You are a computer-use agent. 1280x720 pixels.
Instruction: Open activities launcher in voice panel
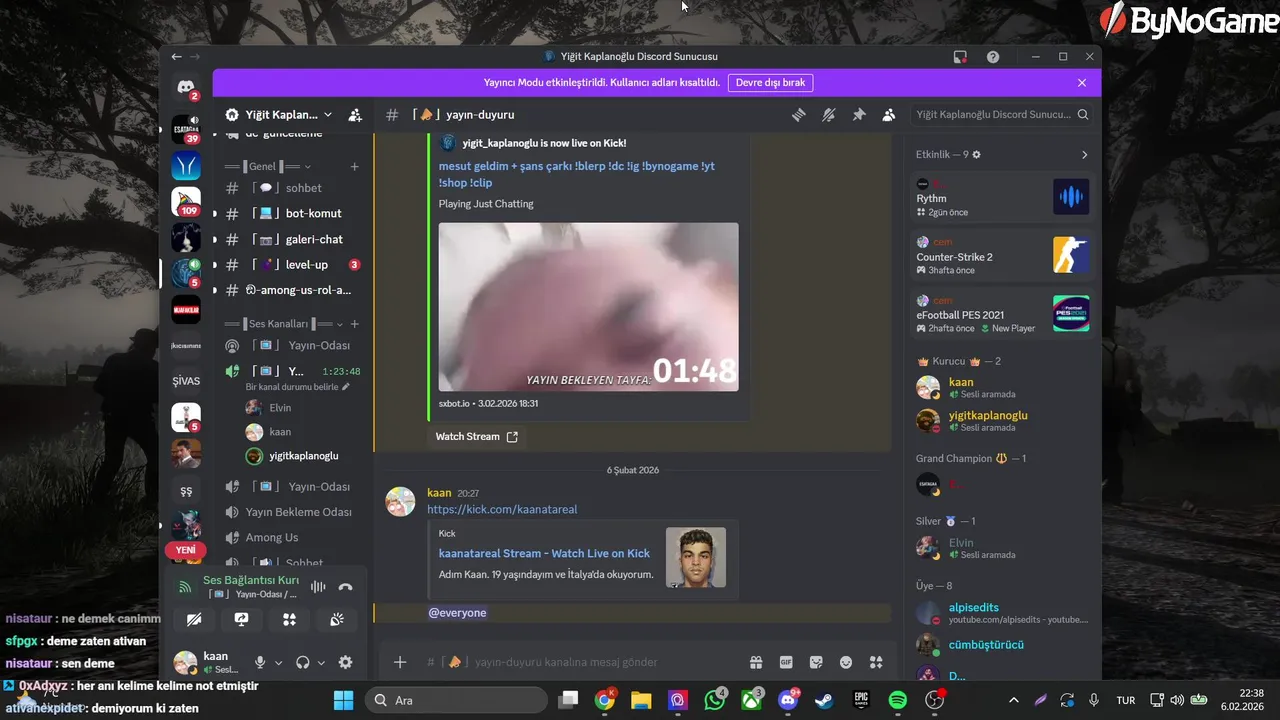(289, 620)
